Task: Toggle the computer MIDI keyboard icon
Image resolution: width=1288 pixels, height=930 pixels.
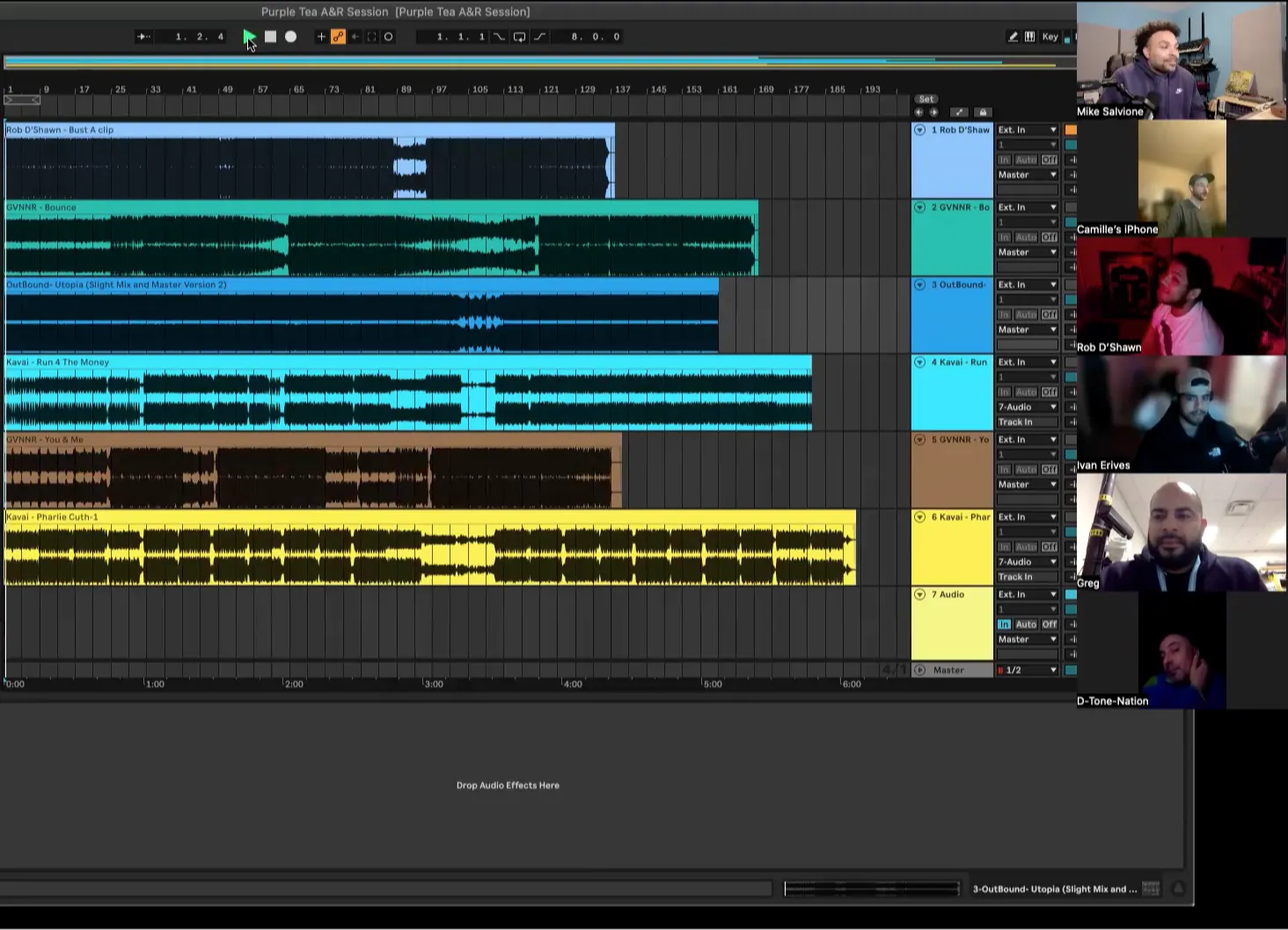Action: (x=1029, y=37)
